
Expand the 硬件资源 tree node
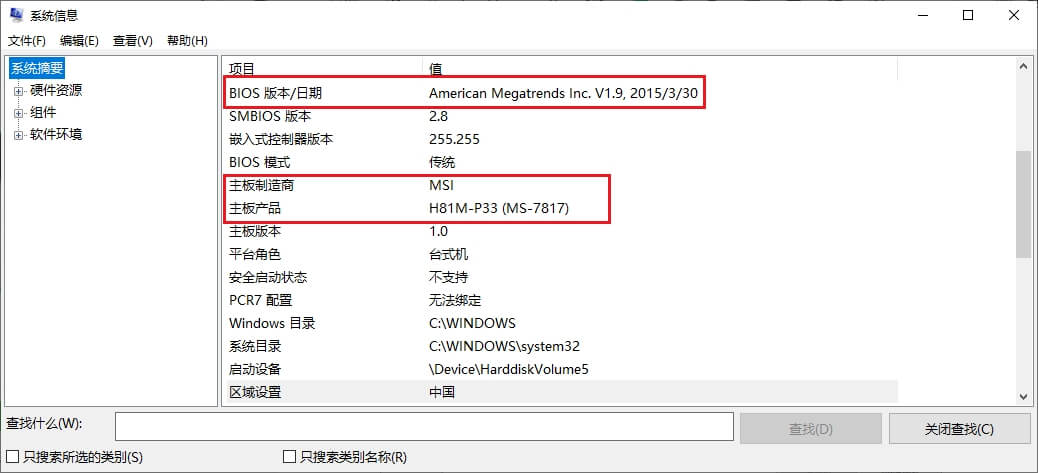tap(19, 91)
